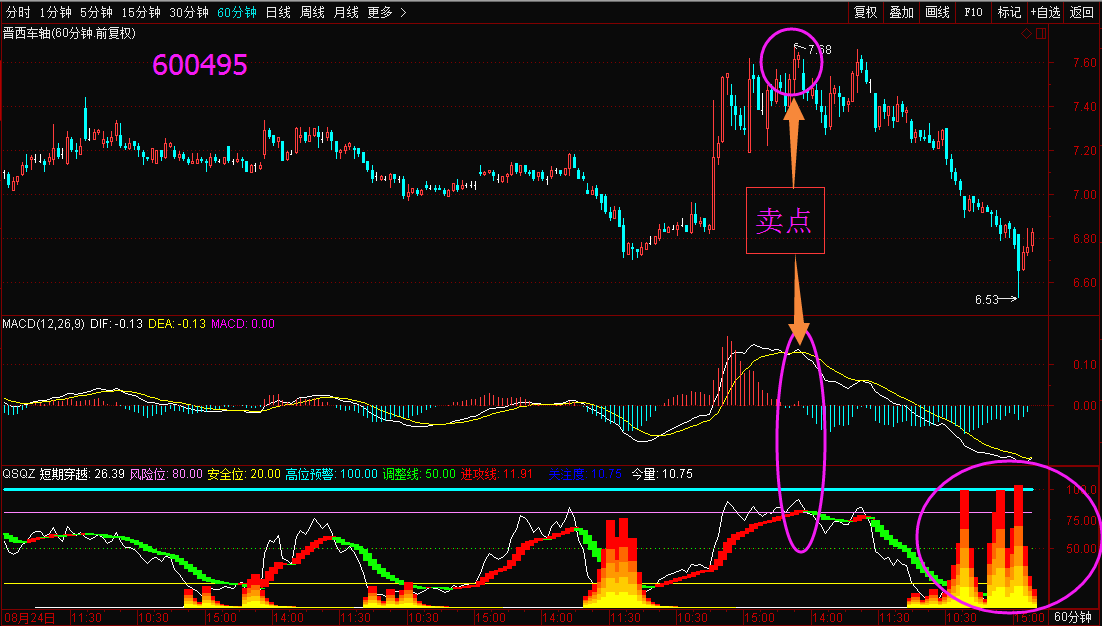The image size is (1102, 626).
Task: Expand the 更多 periods menu
Action: (387, 12)
